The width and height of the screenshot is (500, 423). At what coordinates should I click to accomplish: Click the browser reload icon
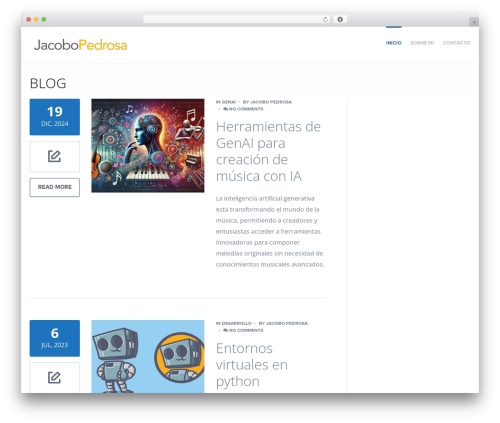tap(325, 19)
